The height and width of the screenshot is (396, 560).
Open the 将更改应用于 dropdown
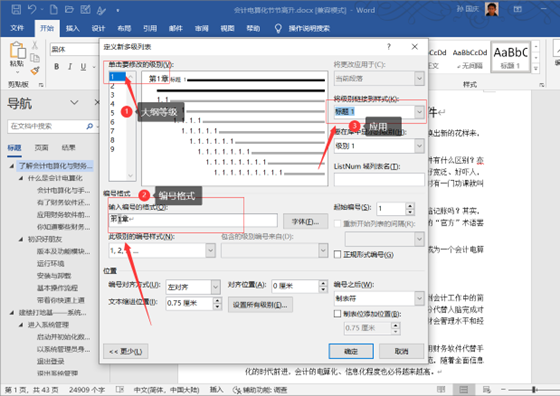click(419, 78)
